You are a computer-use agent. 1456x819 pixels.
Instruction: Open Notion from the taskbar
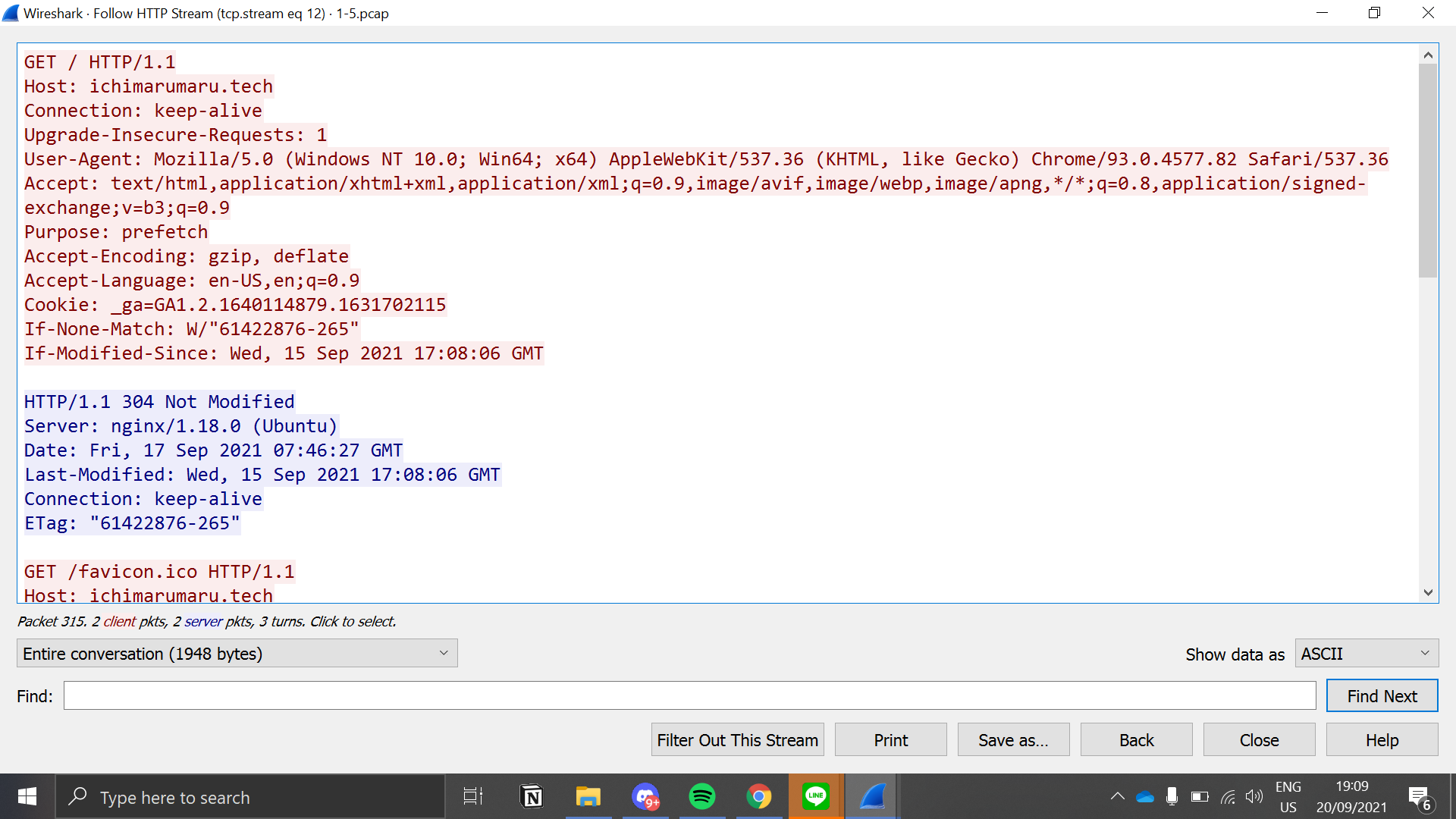click(x=532, y=797)
